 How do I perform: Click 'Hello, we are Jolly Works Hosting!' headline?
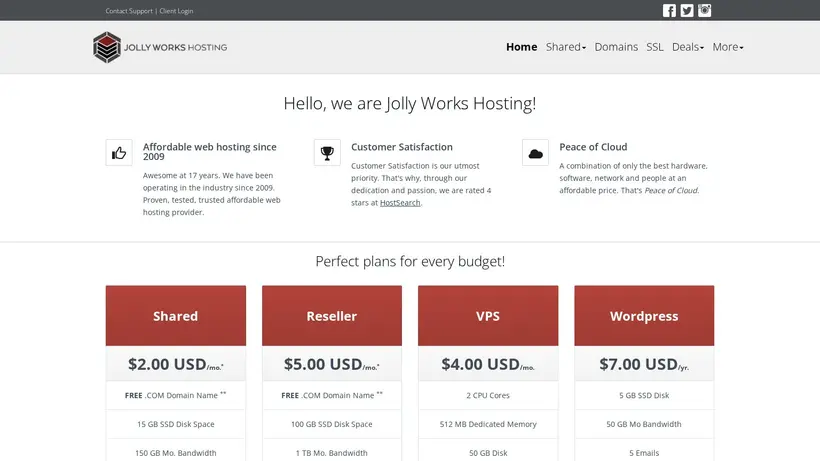pyautogui.click(x=410, y=103)
